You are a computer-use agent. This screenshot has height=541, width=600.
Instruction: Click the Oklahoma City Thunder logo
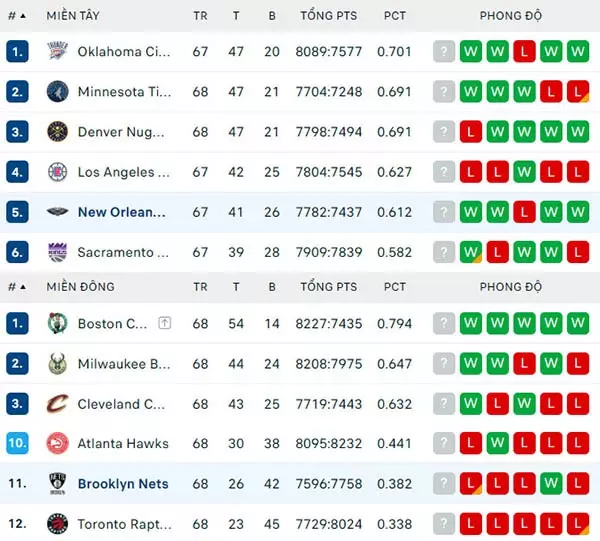pyautogui.click(x=57, y=51)
